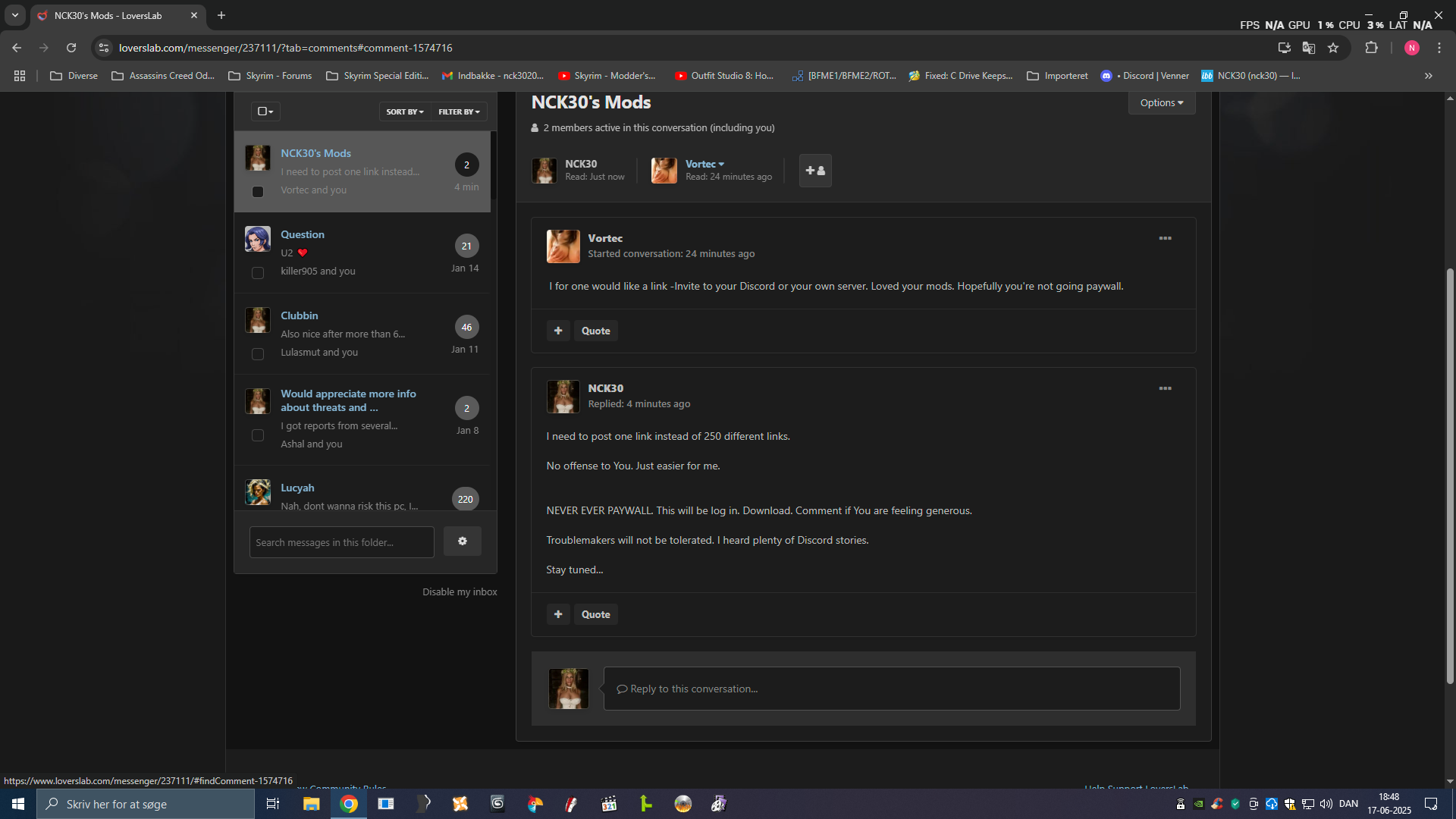Click Disable my inbox link
This screenshot has width=1456, height=819.
[460, 592]
